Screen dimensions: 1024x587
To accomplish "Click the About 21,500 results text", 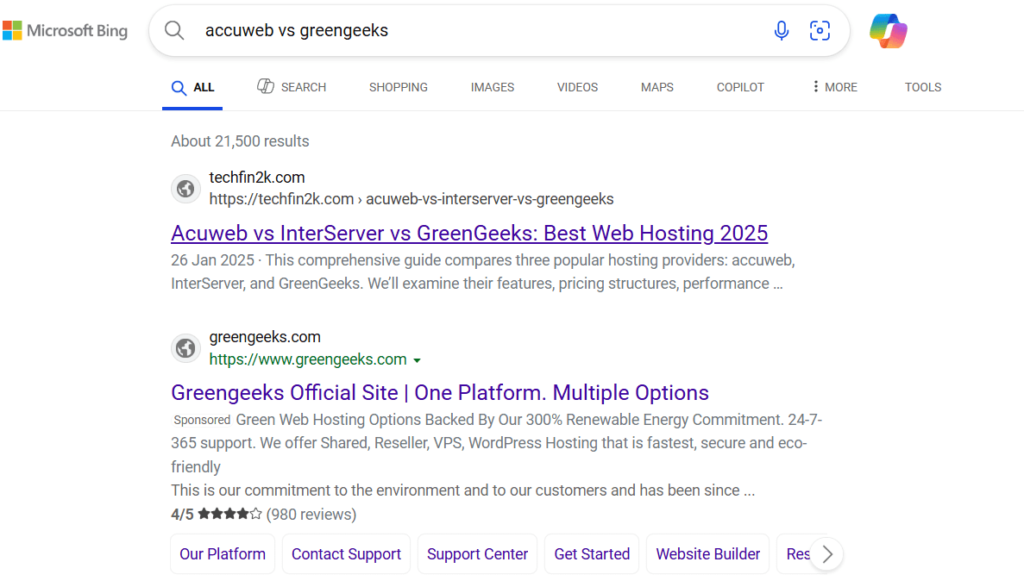I will click(x=240, y=141).
